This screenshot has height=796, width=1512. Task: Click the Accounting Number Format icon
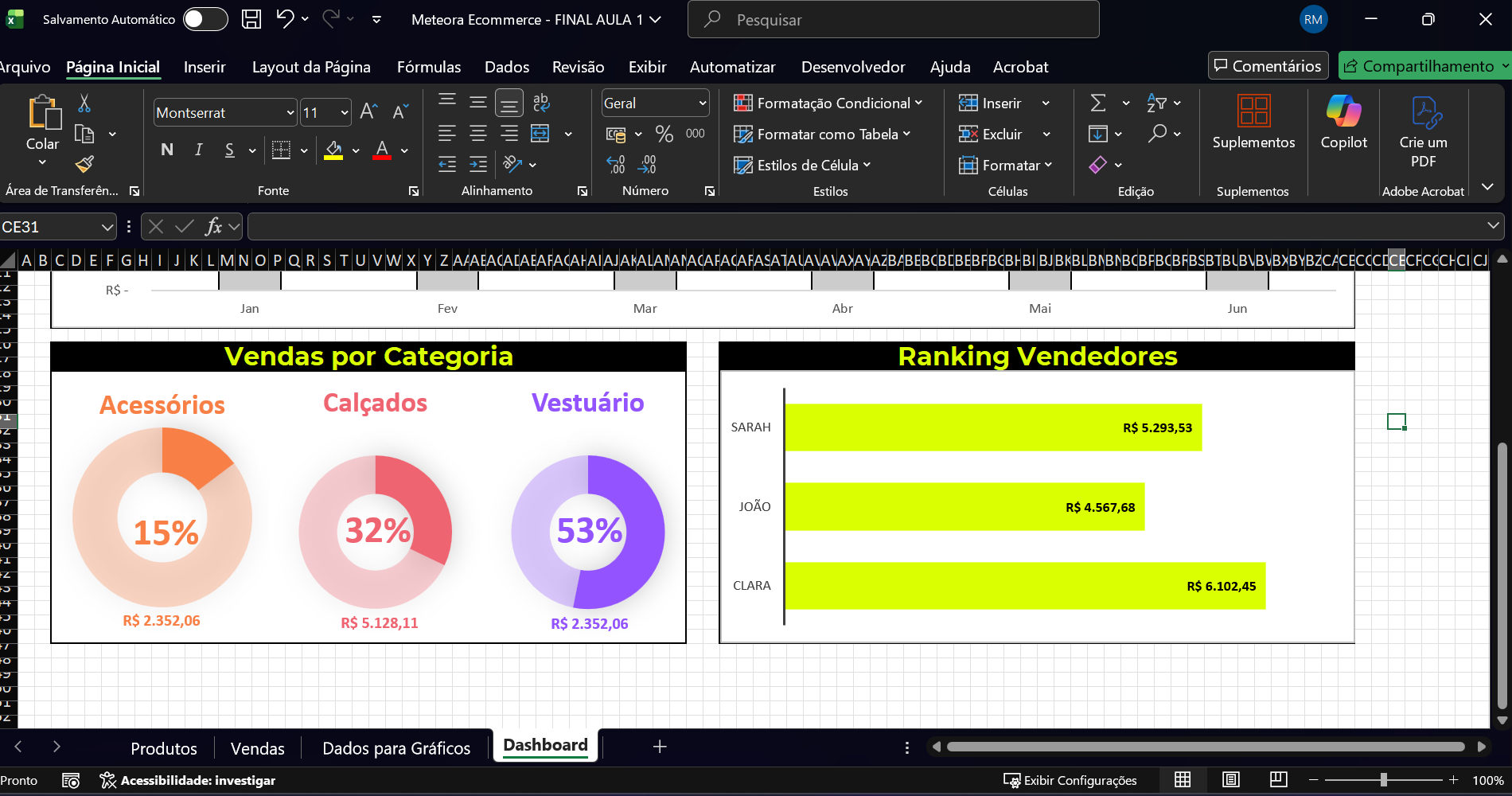click(616, 134)
